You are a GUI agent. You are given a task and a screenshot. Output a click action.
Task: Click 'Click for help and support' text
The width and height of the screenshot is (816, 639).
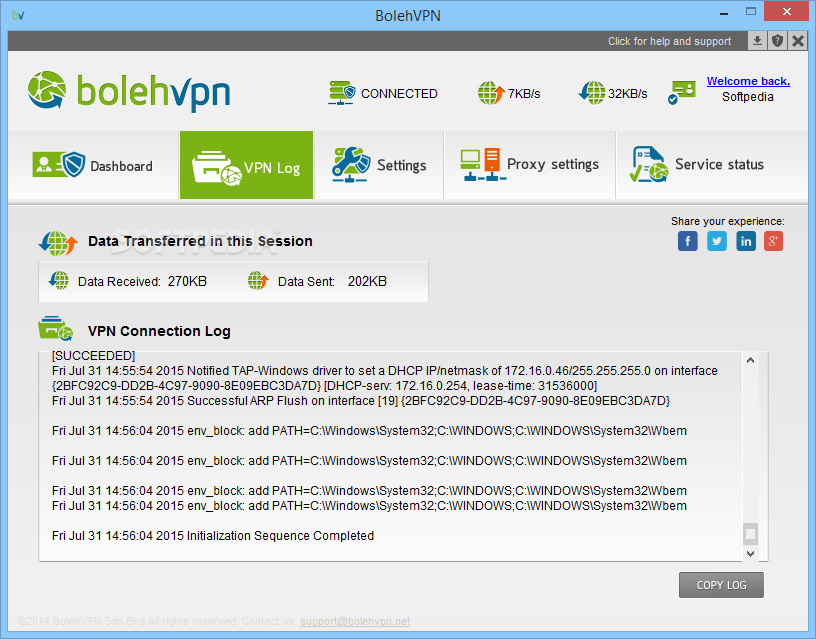coord(669,41)
